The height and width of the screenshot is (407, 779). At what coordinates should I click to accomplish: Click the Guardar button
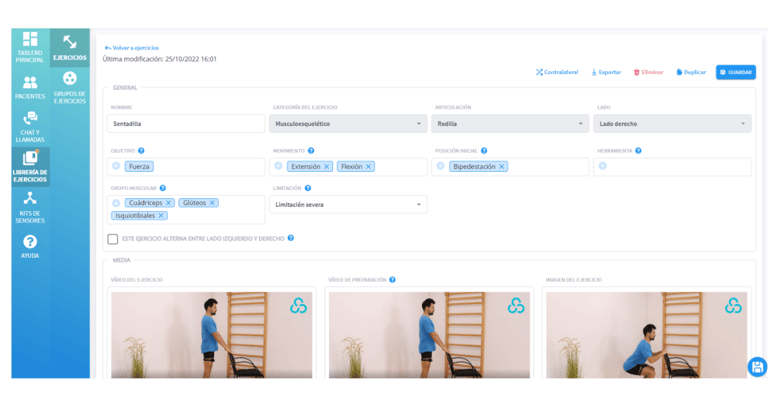[x=736, y=72]
